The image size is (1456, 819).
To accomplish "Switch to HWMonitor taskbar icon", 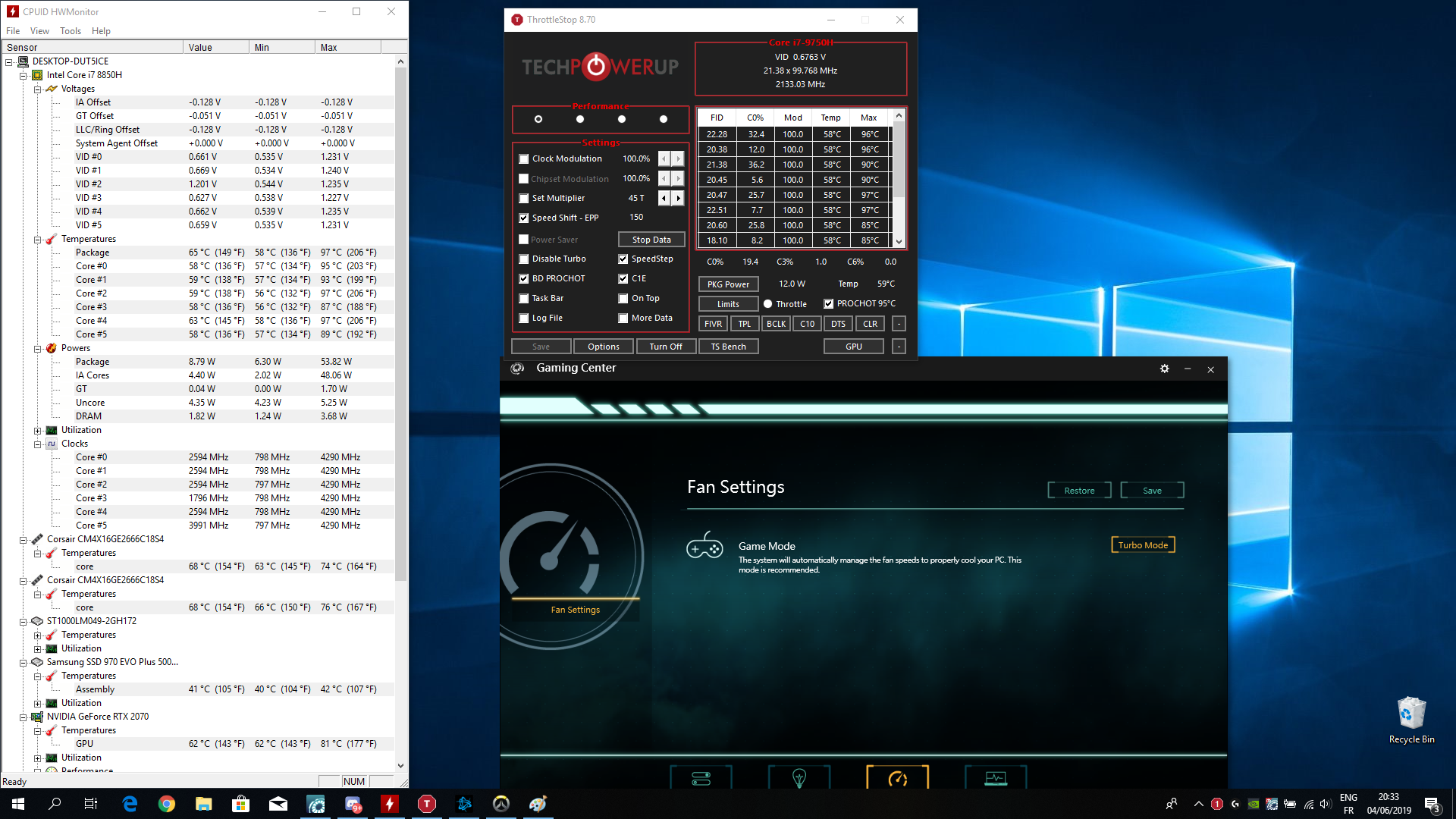I will coord(390,804).
